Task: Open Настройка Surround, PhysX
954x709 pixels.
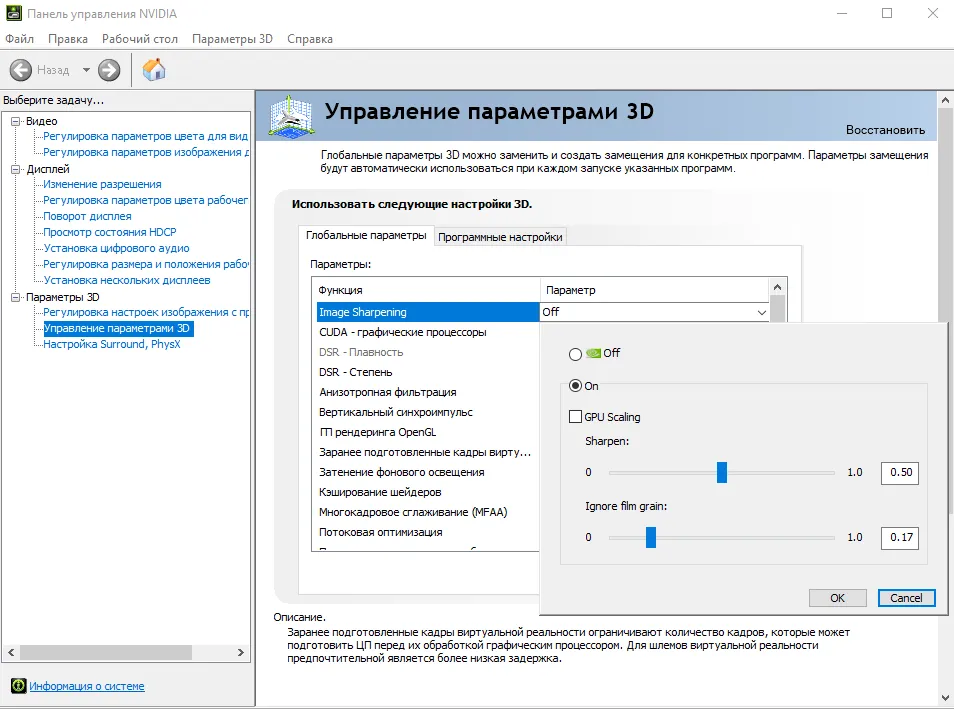Action: coord(112,344)
